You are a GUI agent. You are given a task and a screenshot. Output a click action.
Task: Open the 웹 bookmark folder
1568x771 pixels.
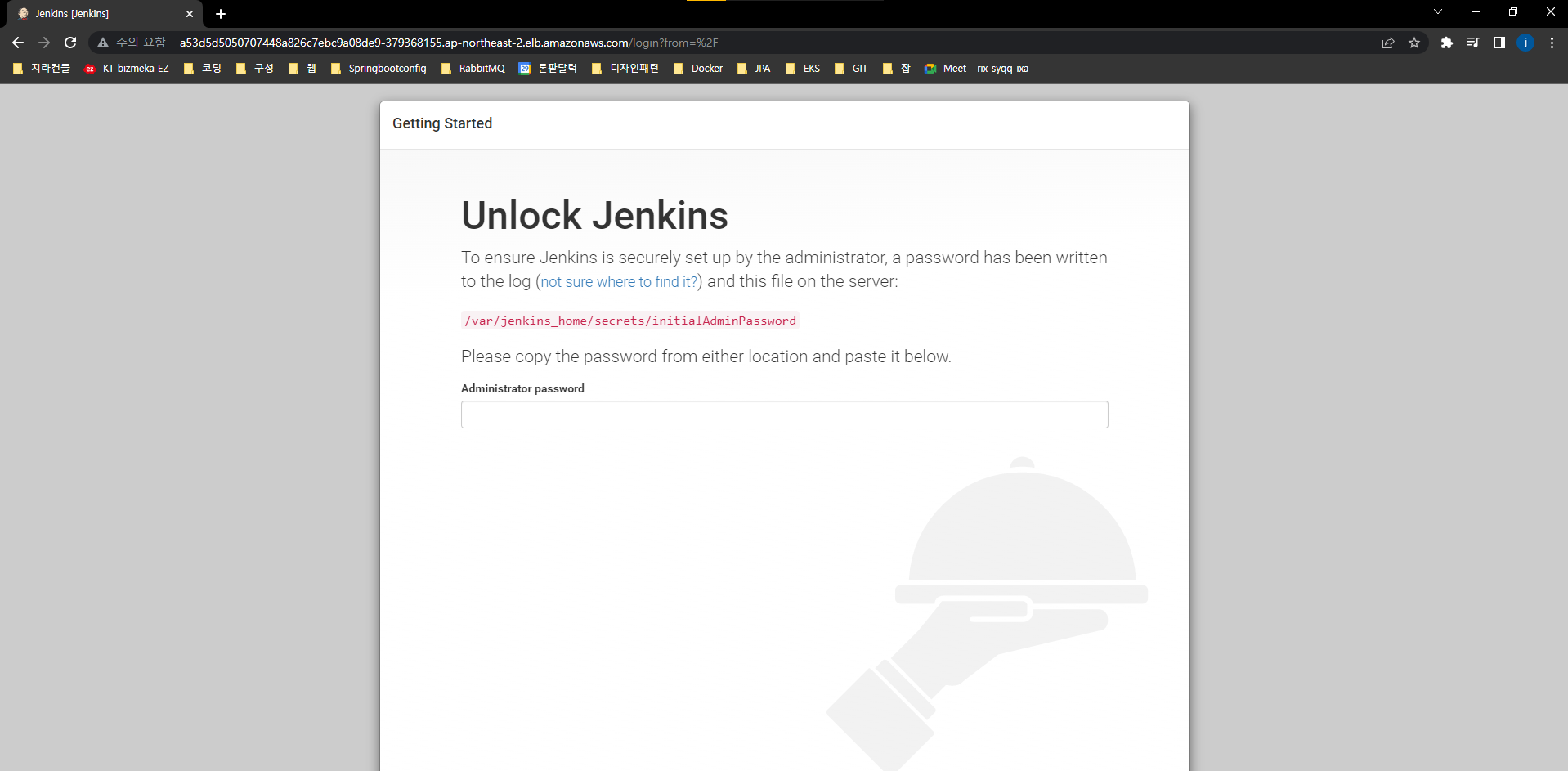pos(302,69)
